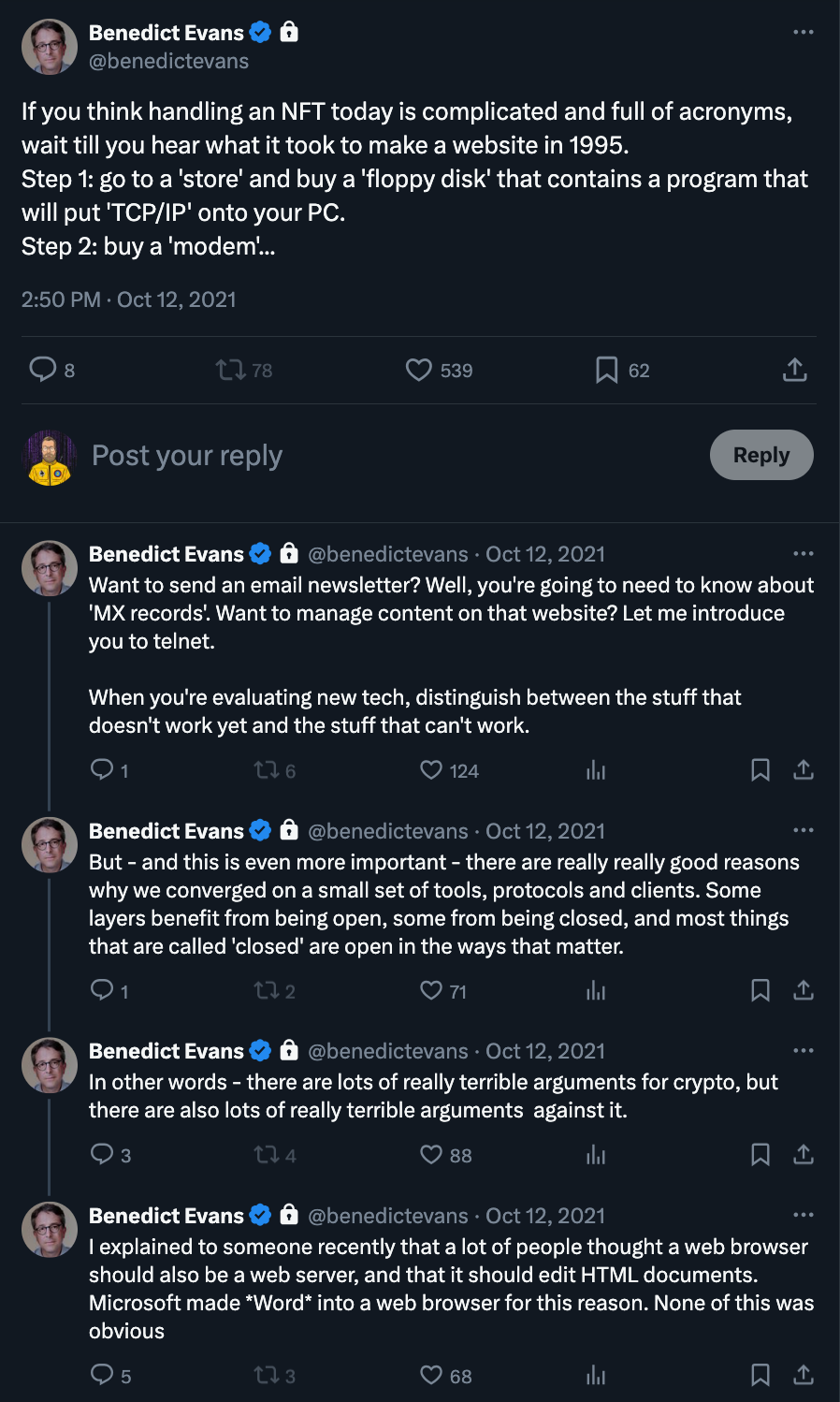Open more options on the 'terrible arguments' tweet
The image size is (840, 1402).
803,1050
